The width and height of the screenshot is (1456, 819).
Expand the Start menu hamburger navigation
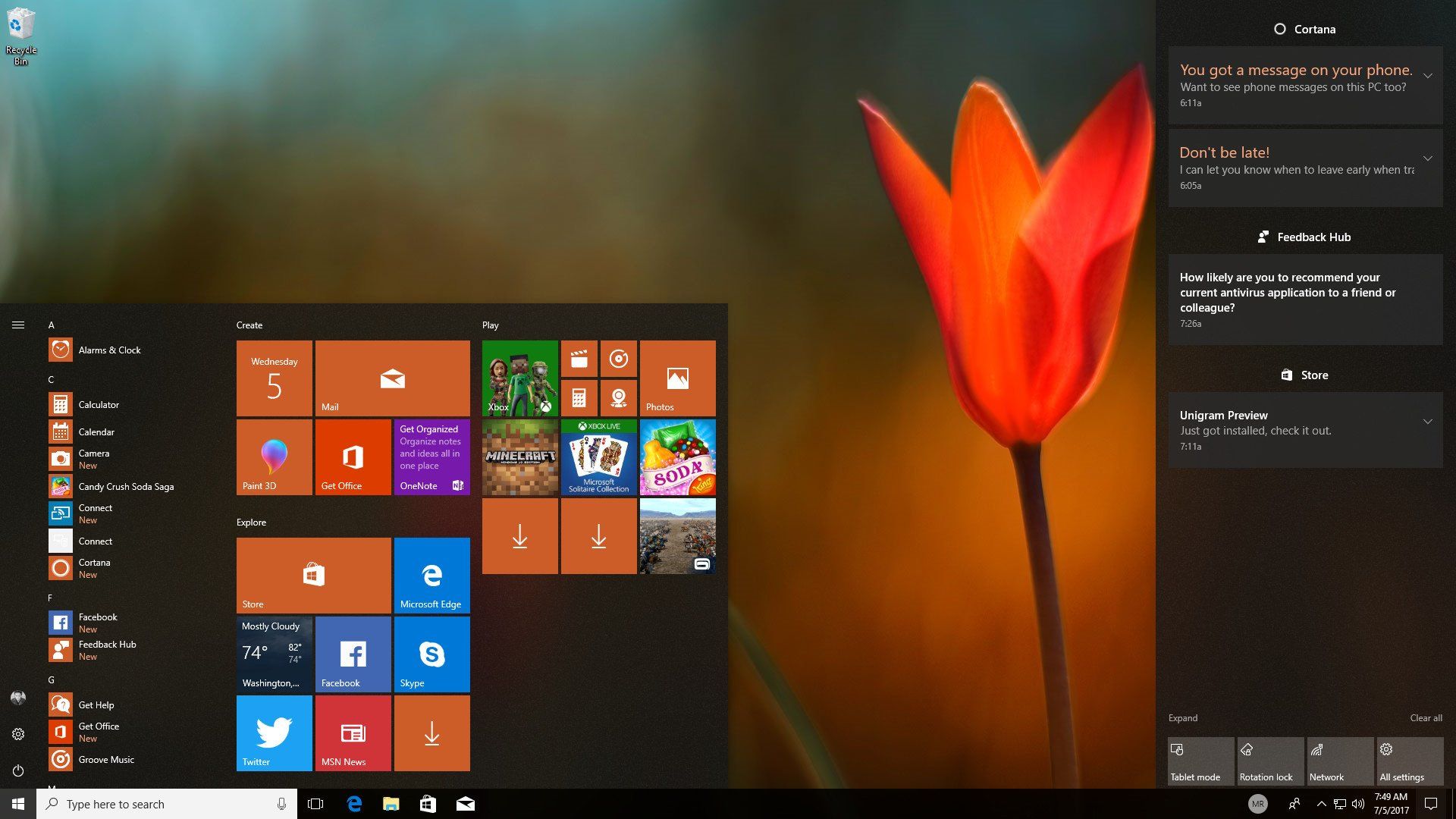point(18,325)
